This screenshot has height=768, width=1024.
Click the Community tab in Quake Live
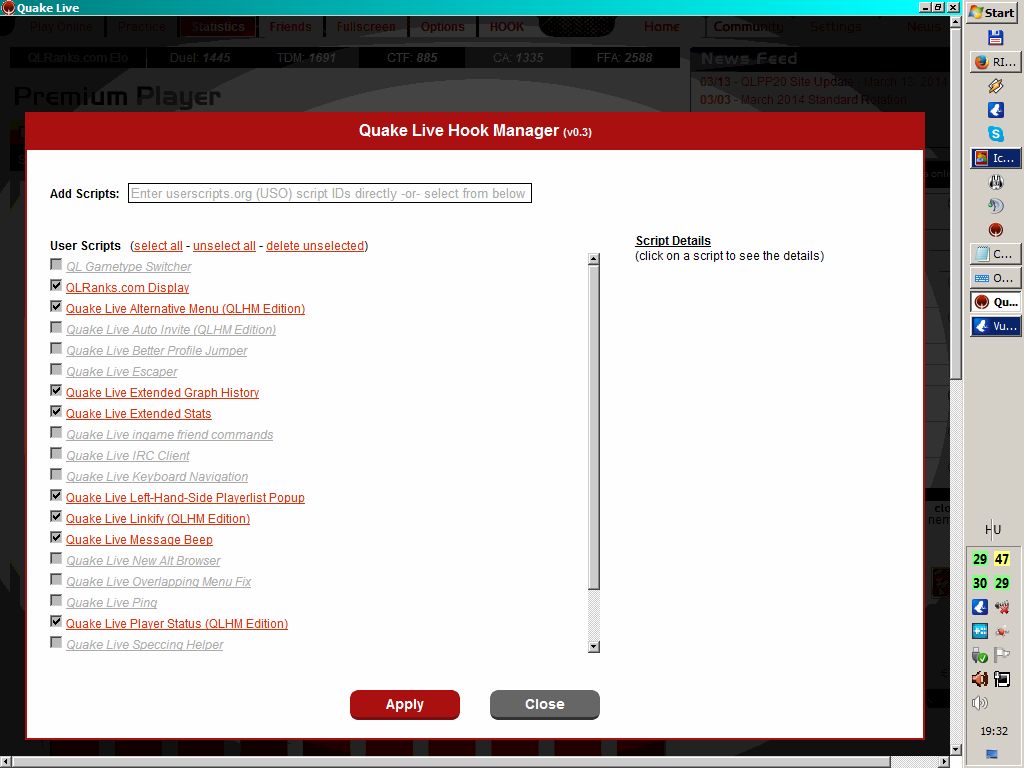click(x=748, y=27)
